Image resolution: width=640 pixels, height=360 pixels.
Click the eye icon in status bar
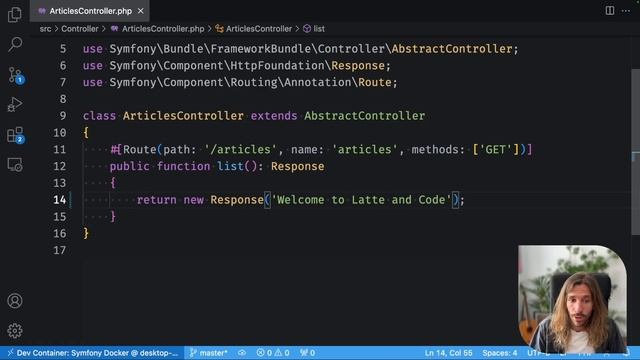coord(242,353)
